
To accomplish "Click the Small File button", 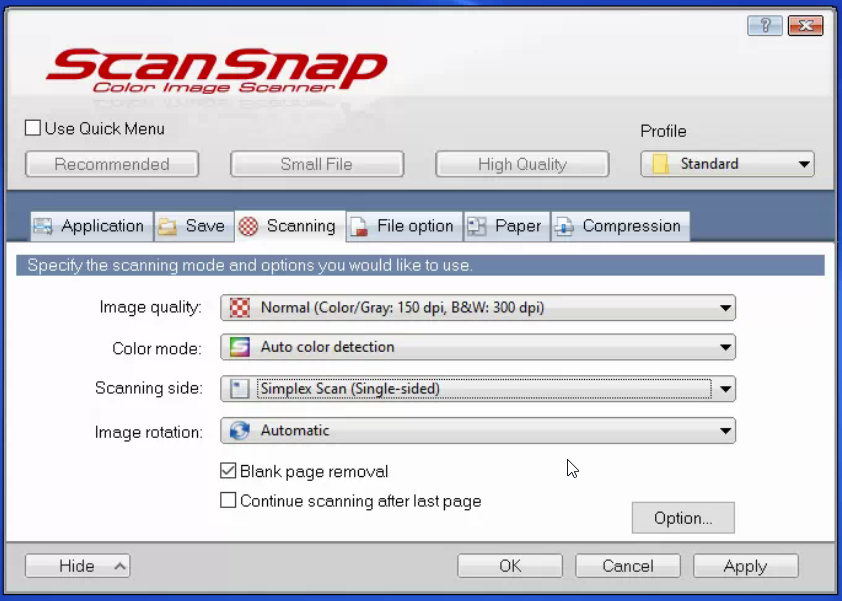I will (x=317, y=164).
